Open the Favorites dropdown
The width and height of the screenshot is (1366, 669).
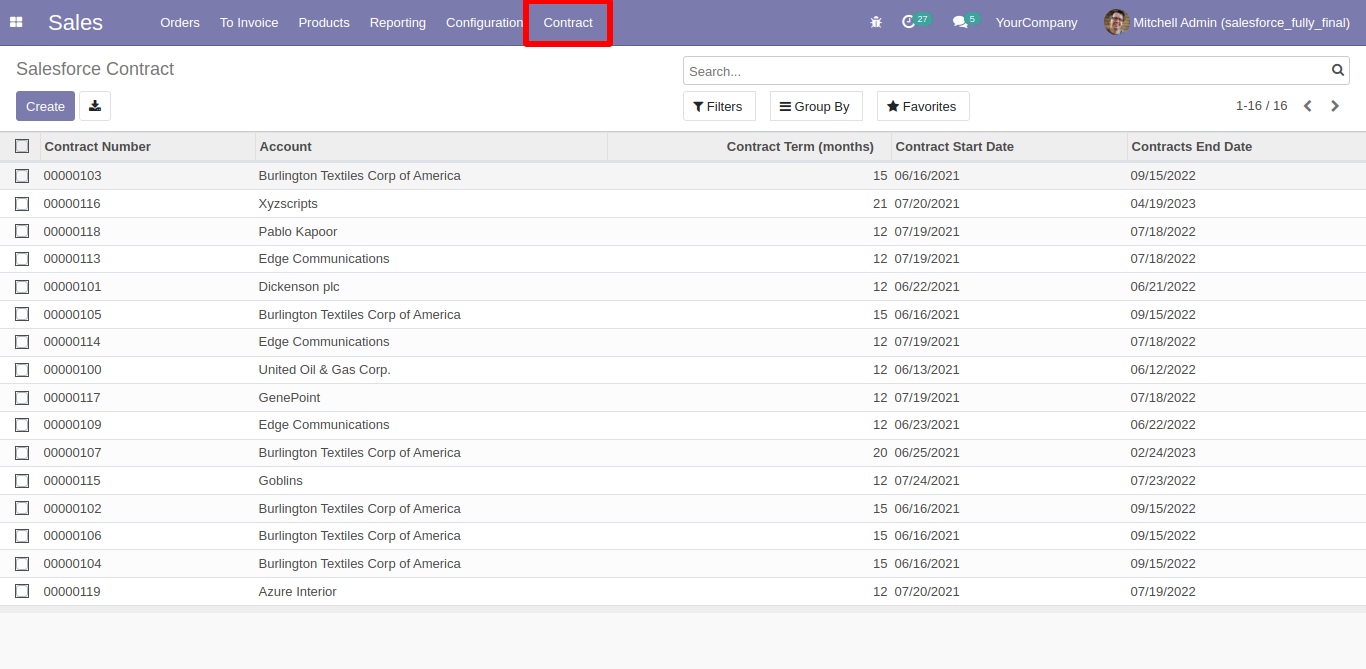[x=923, y=106]
